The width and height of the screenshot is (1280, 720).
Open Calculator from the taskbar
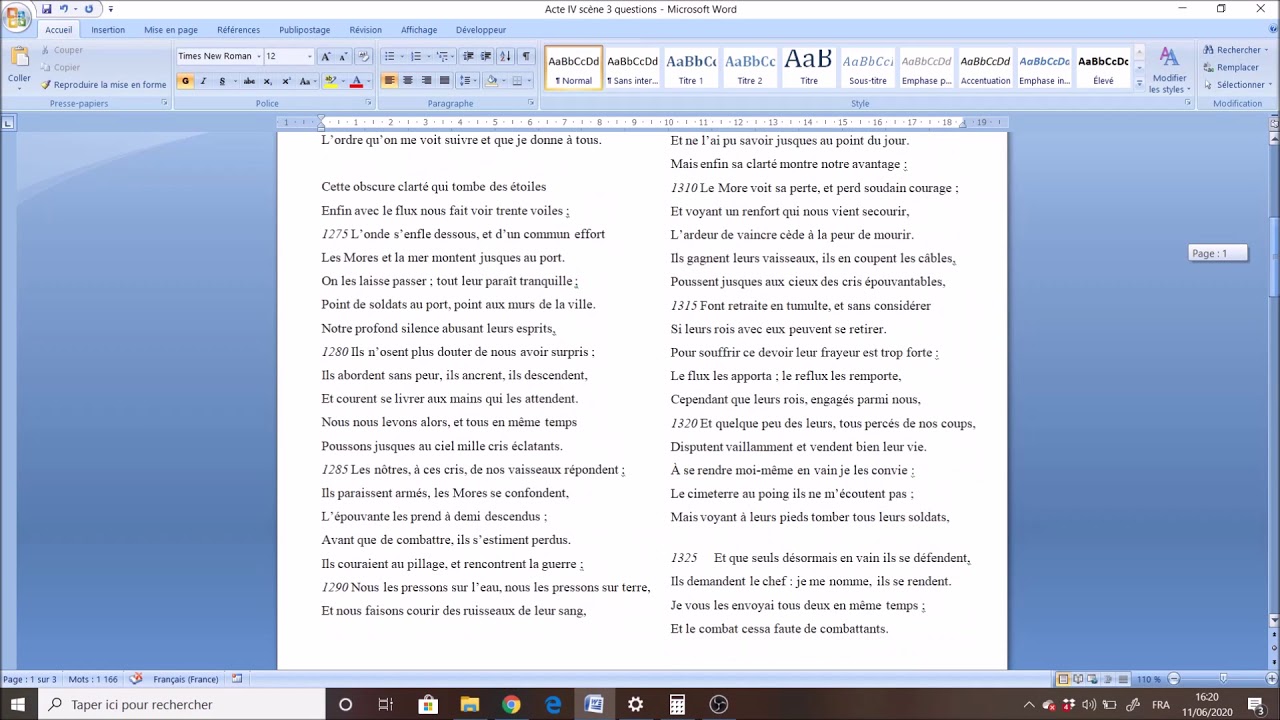click(x=677, y=705)
